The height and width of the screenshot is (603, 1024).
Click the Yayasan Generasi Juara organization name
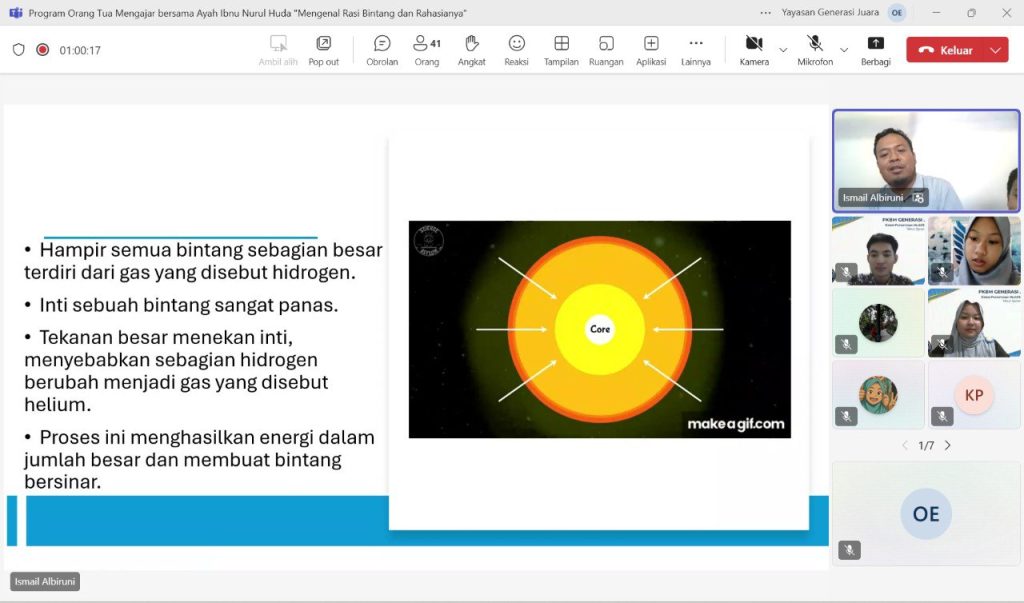click(x=830, y=12)
